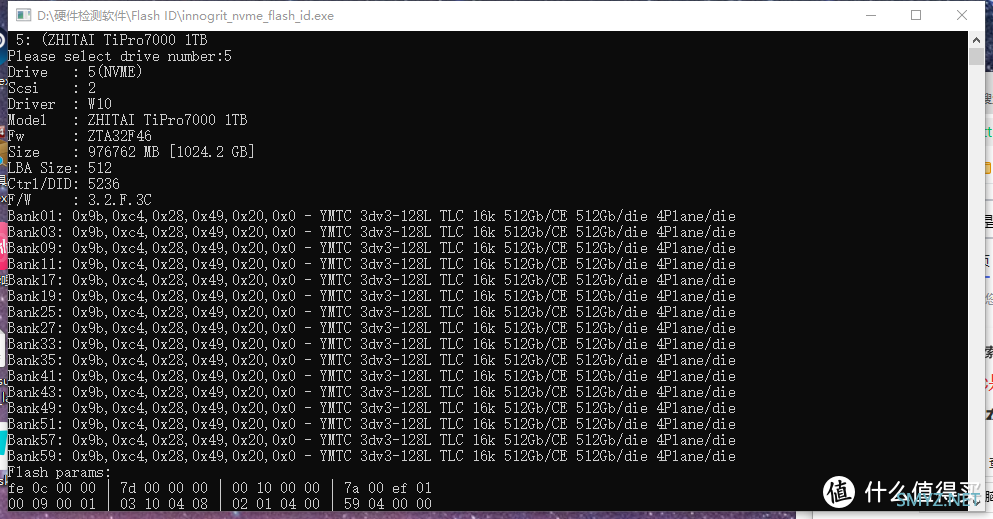
Task: Click the Bank49 row
Action: click(372, 408)
